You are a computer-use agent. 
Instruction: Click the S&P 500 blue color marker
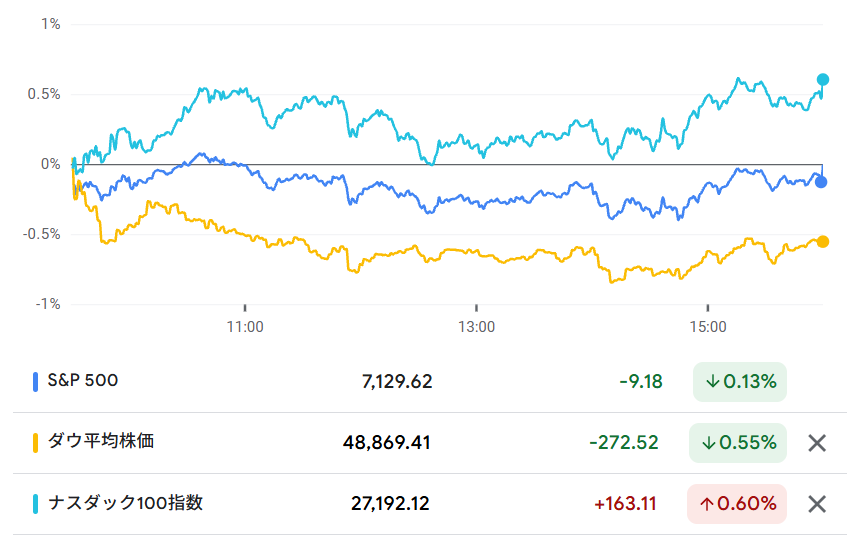pyautogui.click(x=36, y=381)
